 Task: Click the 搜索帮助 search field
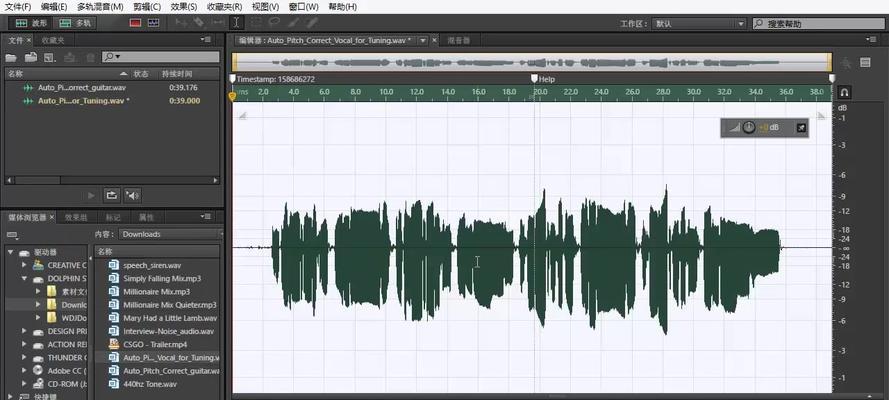coord(818,24)
